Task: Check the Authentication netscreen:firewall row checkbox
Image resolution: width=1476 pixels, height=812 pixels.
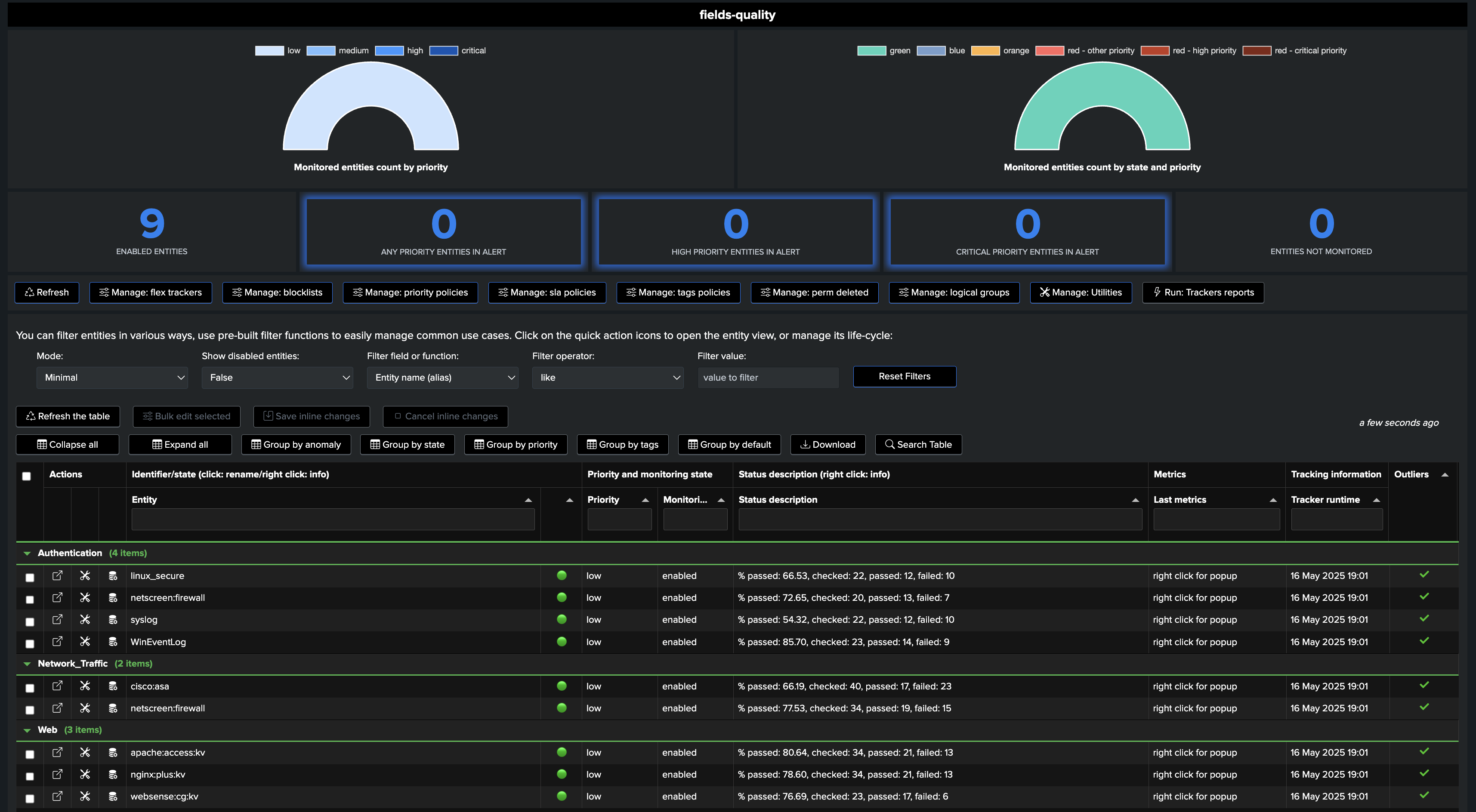Action: (30, 600)
